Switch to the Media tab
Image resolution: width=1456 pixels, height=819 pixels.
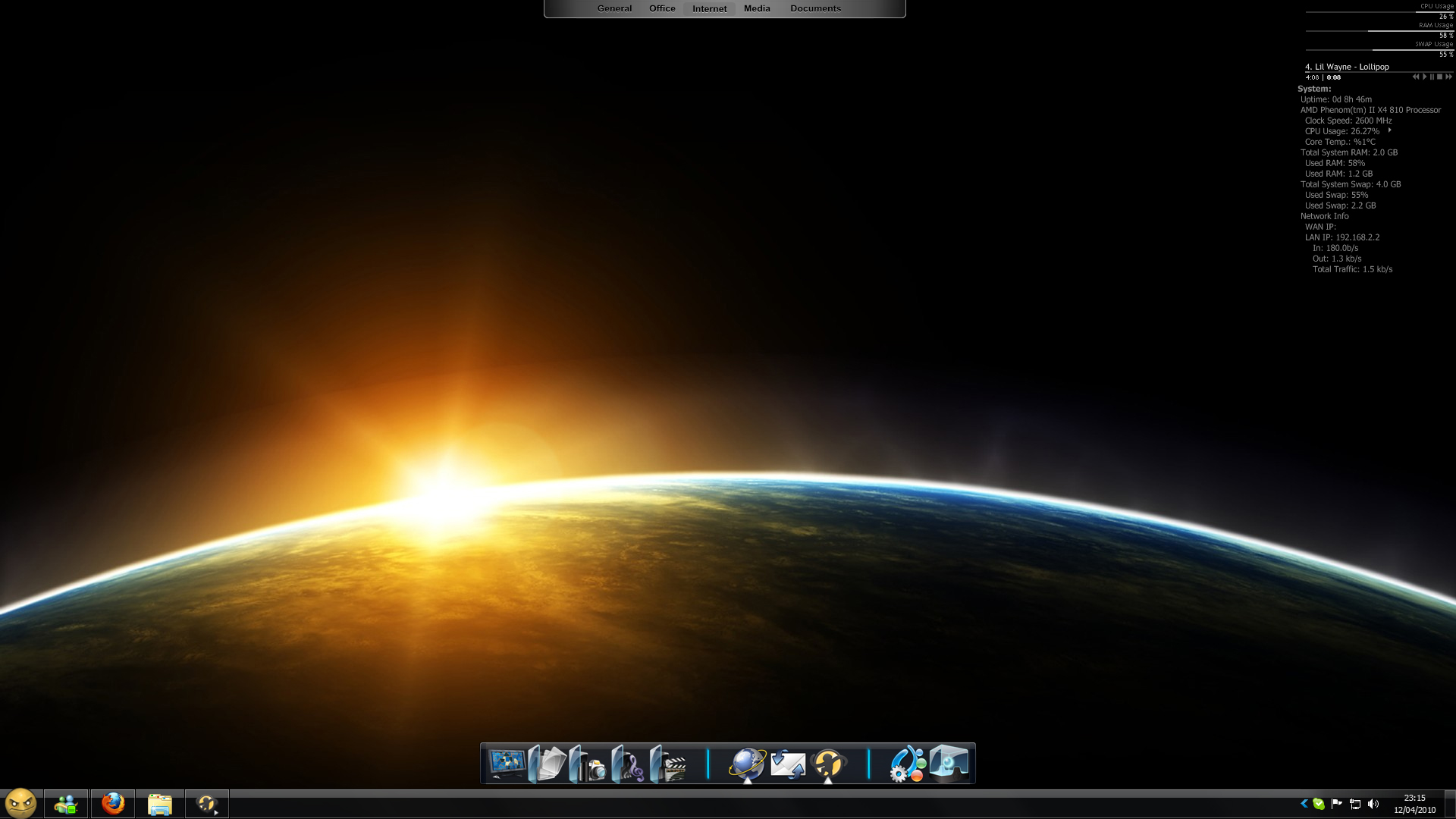(x=756, y=8)
